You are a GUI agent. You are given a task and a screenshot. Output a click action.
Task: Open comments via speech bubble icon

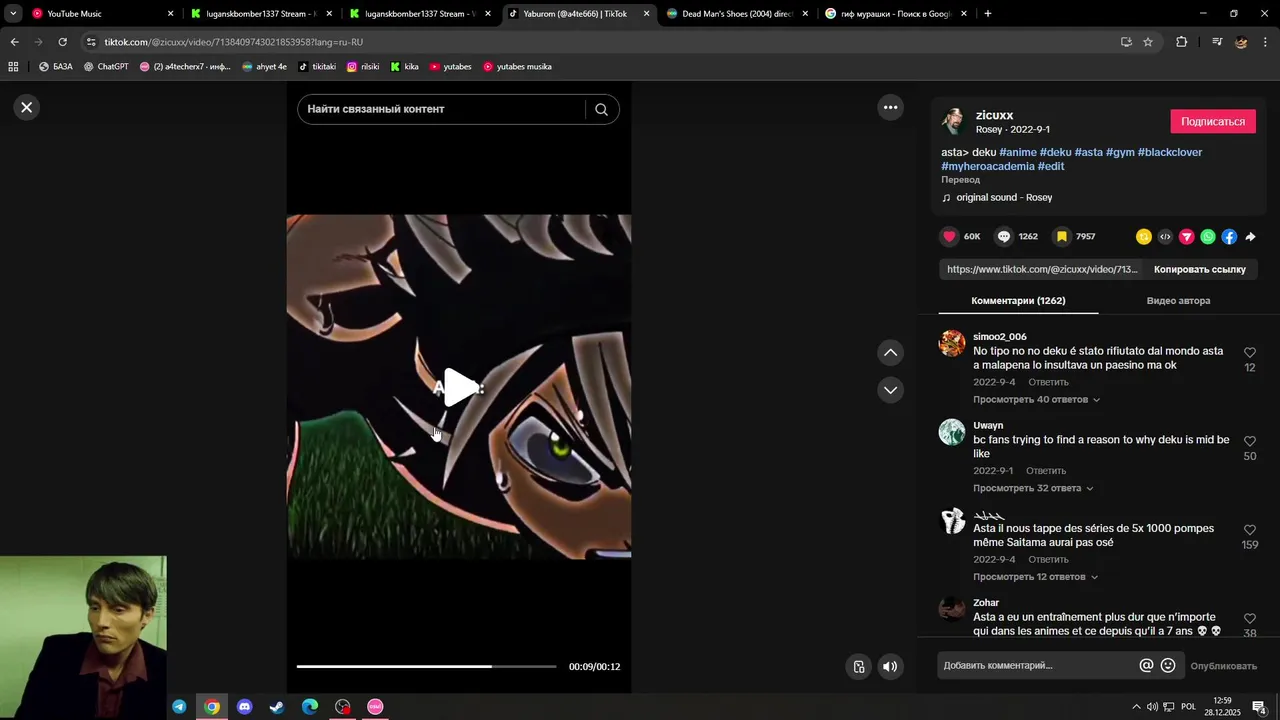tap(1004, 236)
